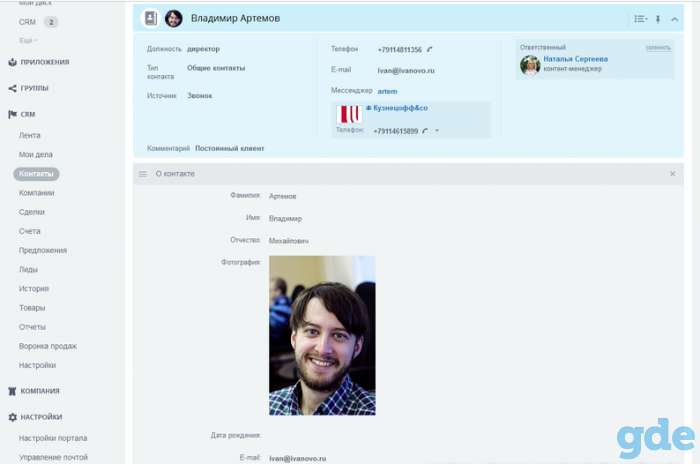
Task: Click the Имя value Владимир
Action: tap(285, 218)
